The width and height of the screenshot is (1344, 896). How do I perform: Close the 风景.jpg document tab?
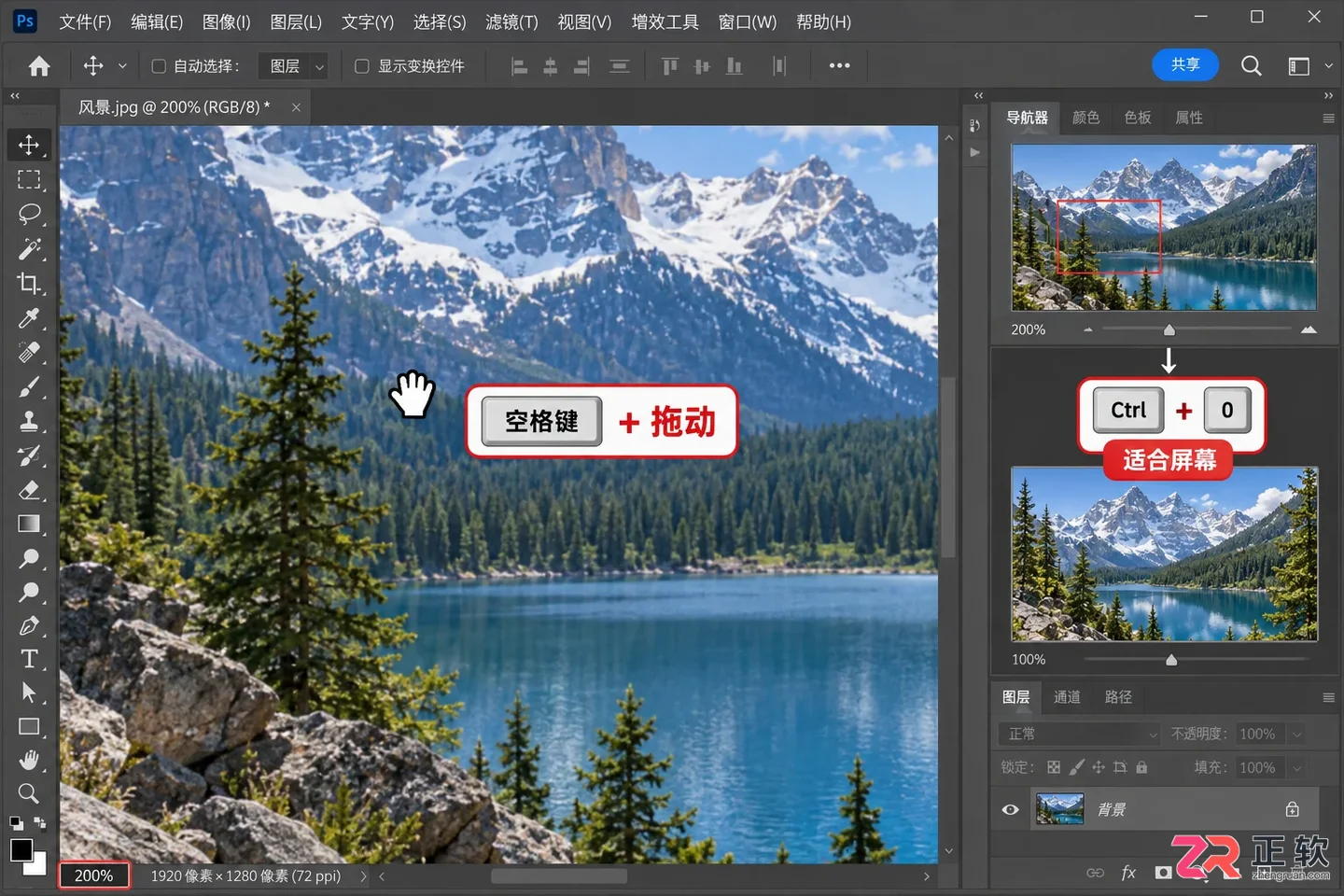[296, 107]
